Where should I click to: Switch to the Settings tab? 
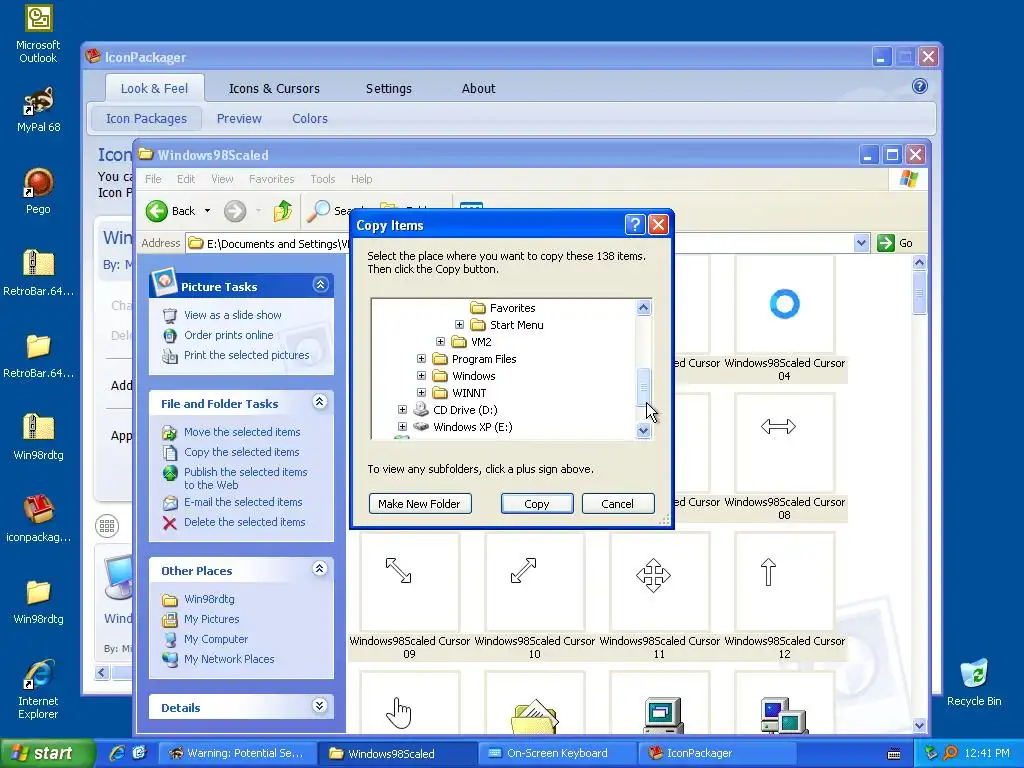[389, 88]
